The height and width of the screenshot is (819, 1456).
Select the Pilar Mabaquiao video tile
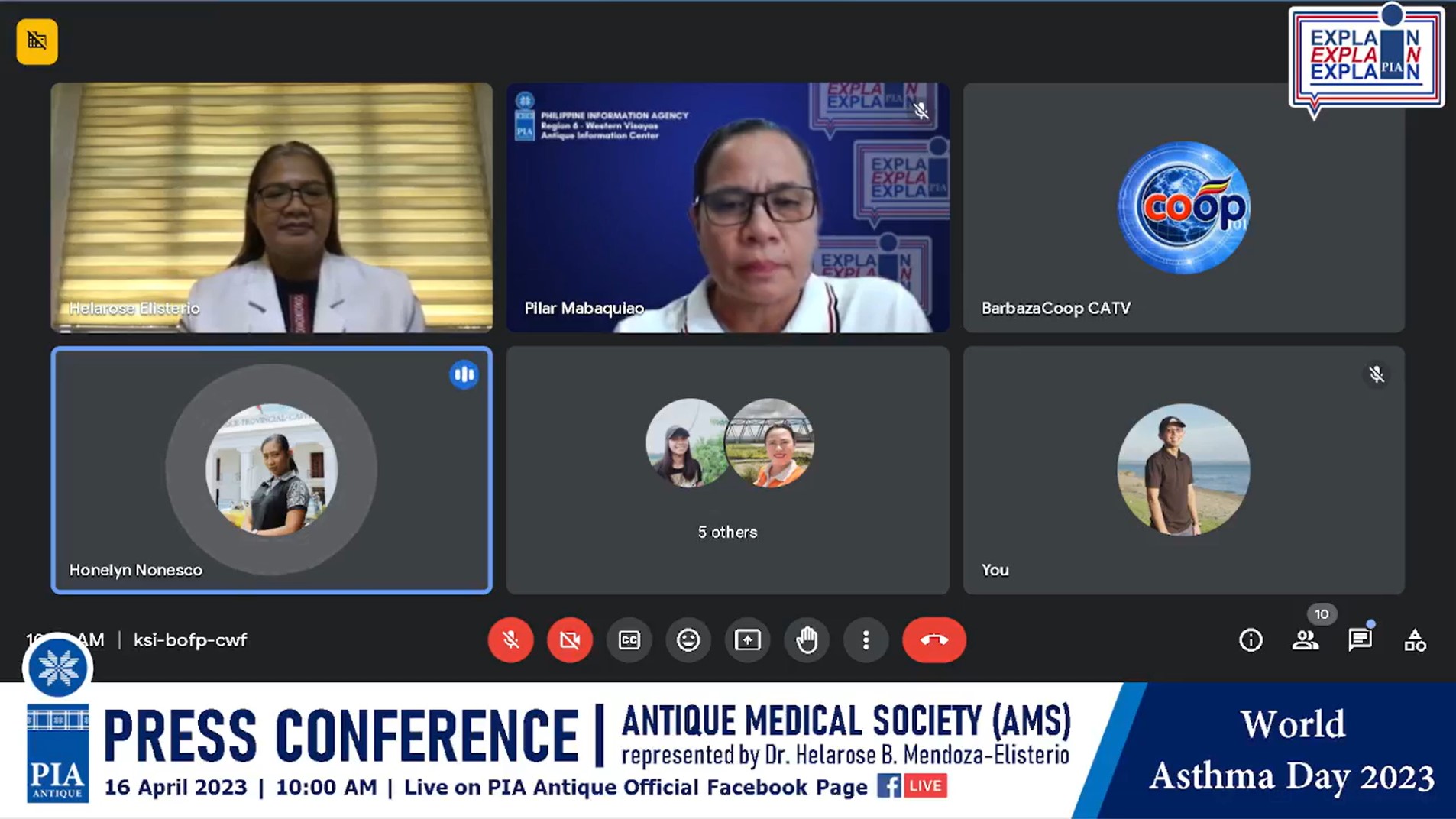coord(728,208)
